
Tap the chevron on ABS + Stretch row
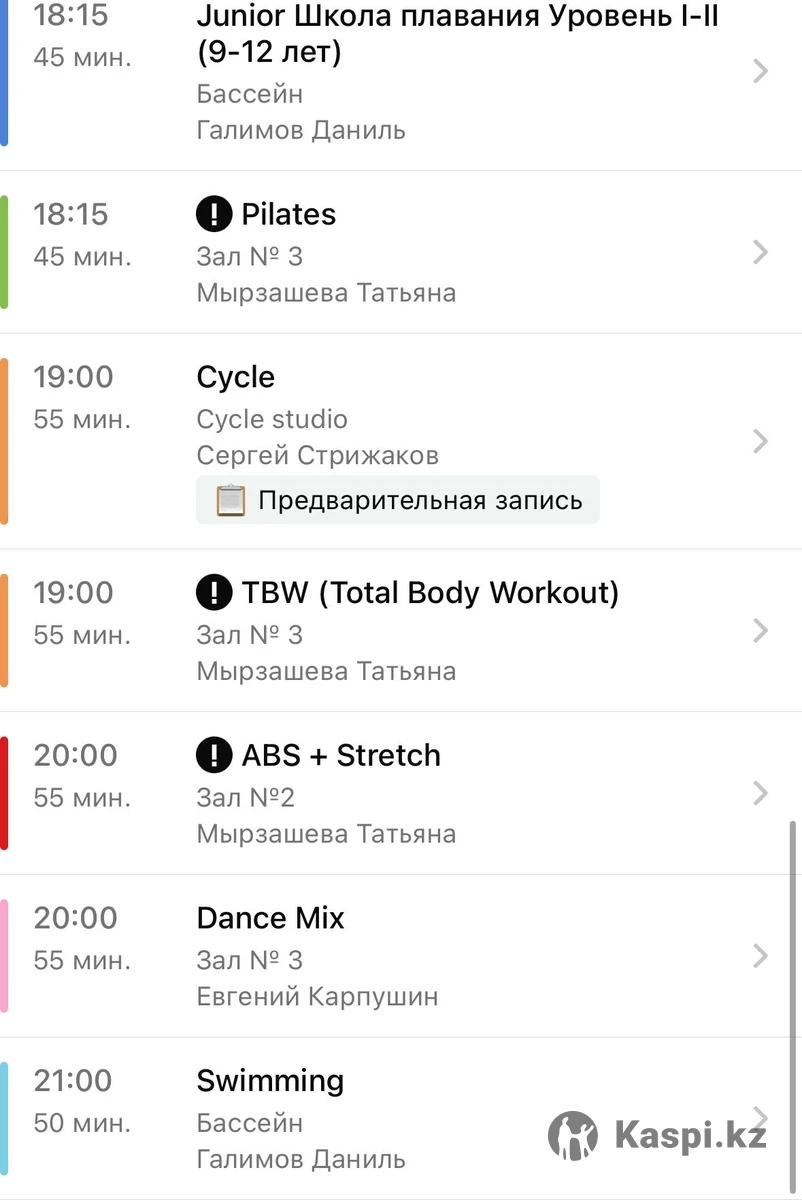coord(760,793)
